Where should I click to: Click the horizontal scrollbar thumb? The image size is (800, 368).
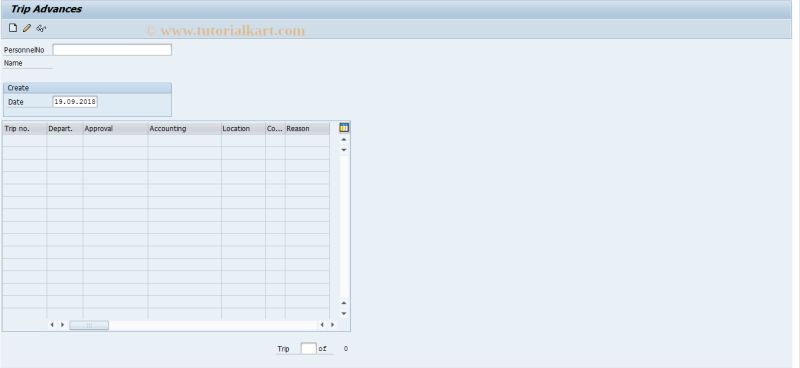[89, 325]
